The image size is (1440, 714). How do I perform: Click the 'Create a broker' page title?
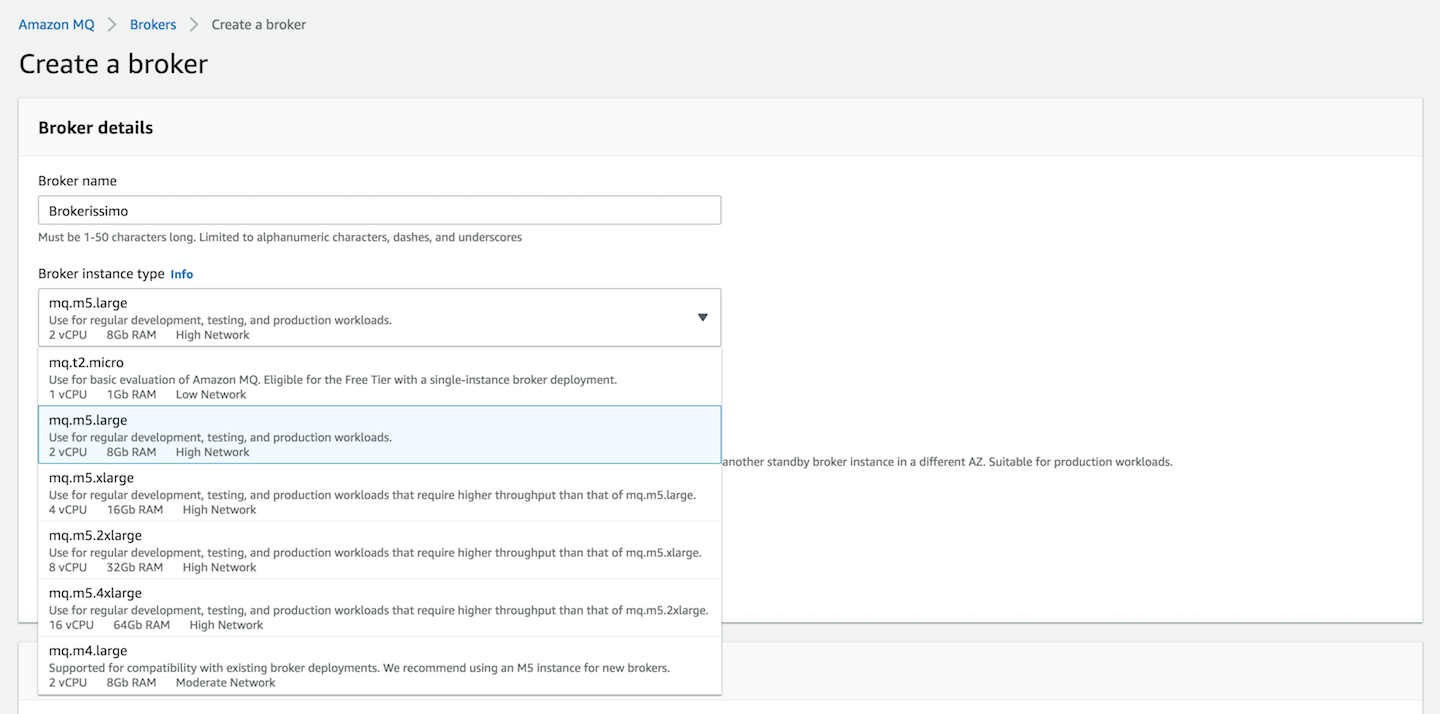(113, 64)
